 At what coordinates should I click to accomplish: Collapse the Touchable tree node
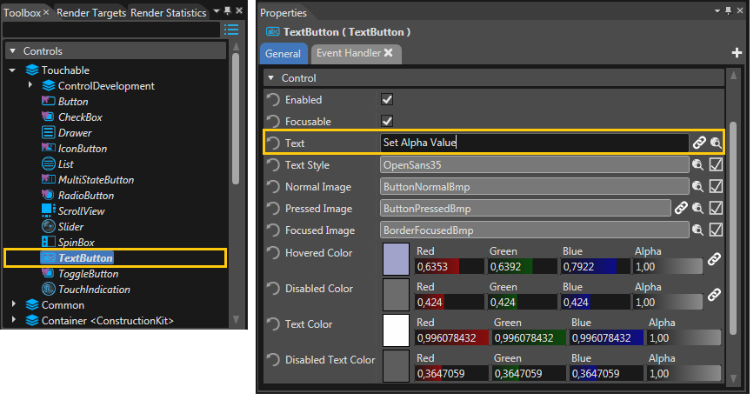point(12,70)
